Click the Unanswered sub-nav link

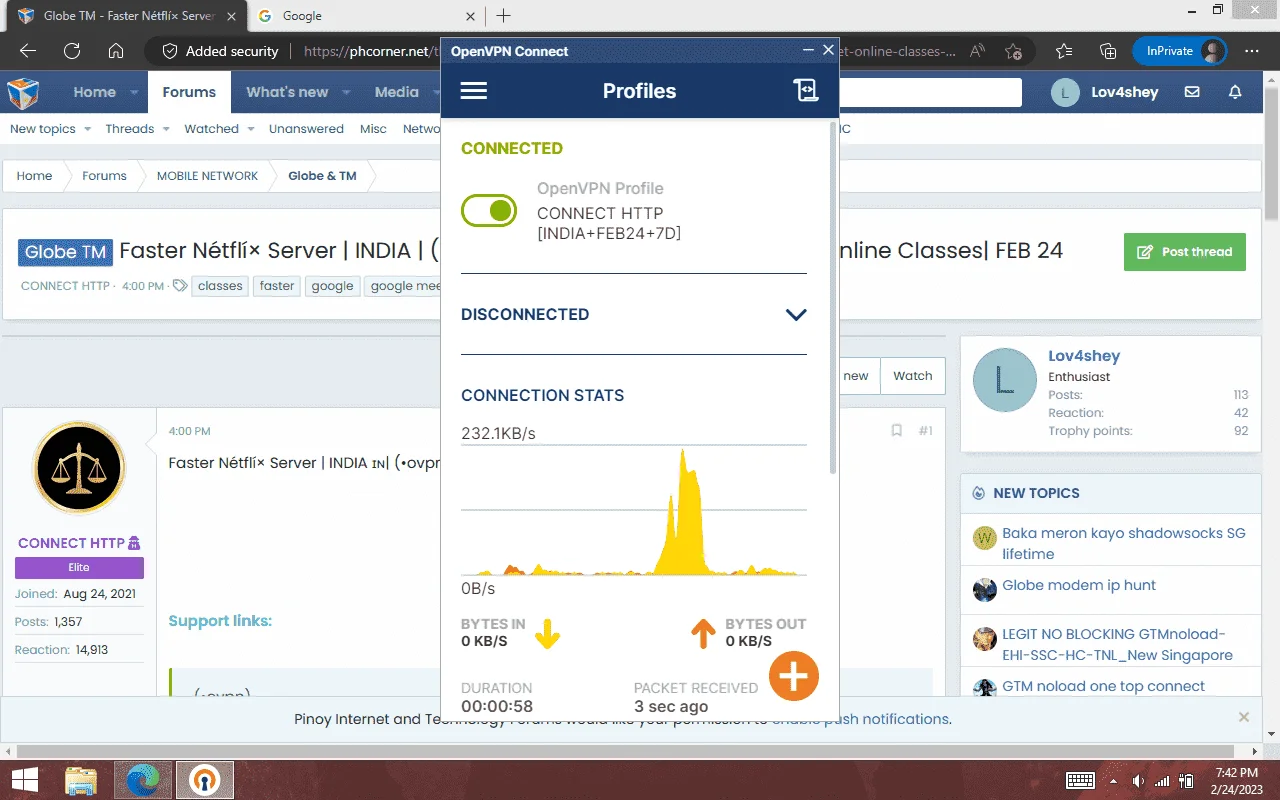pos(306,129)
